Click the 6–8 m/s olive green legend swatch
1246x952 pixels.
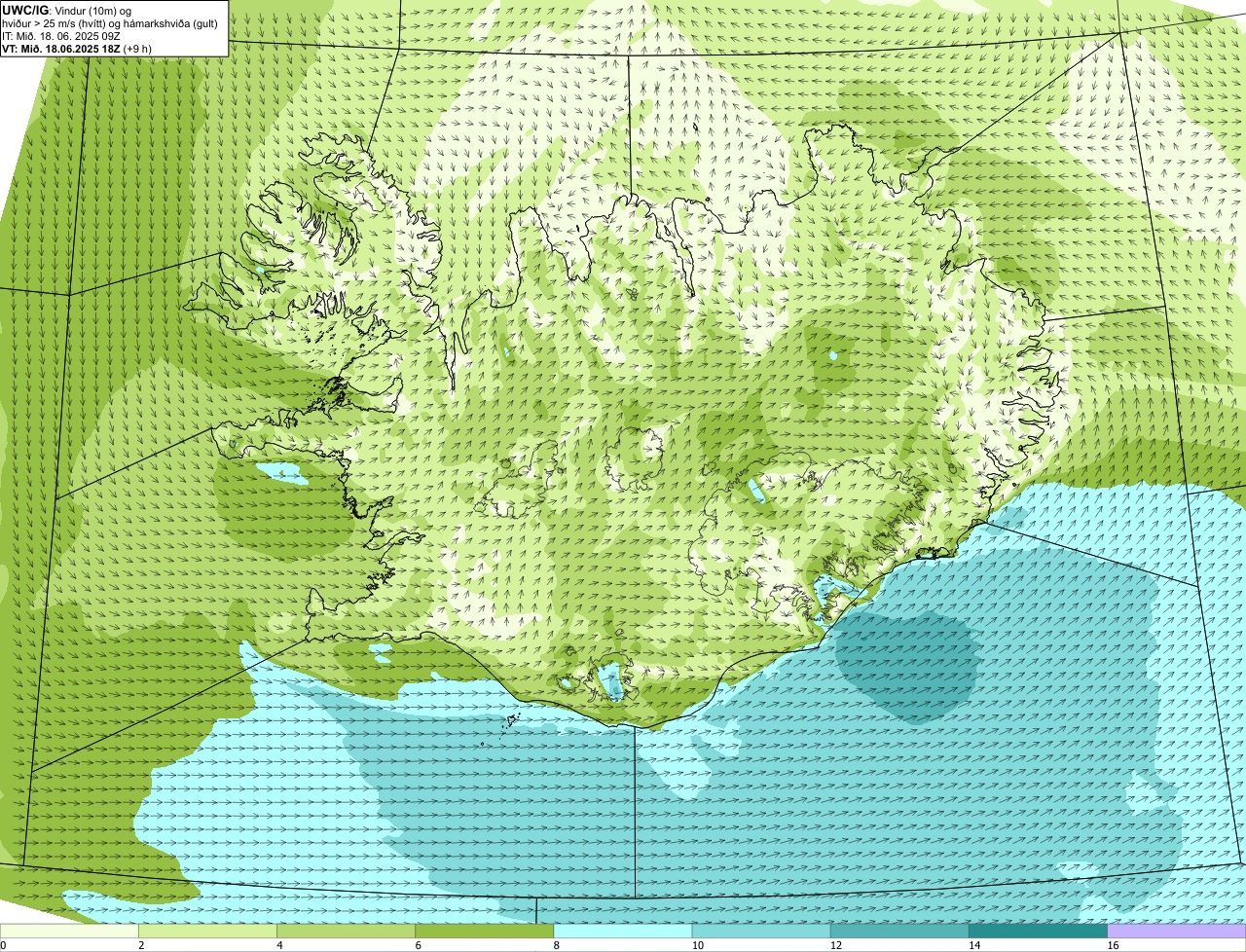pyautogui.click(x=485, y=931)
